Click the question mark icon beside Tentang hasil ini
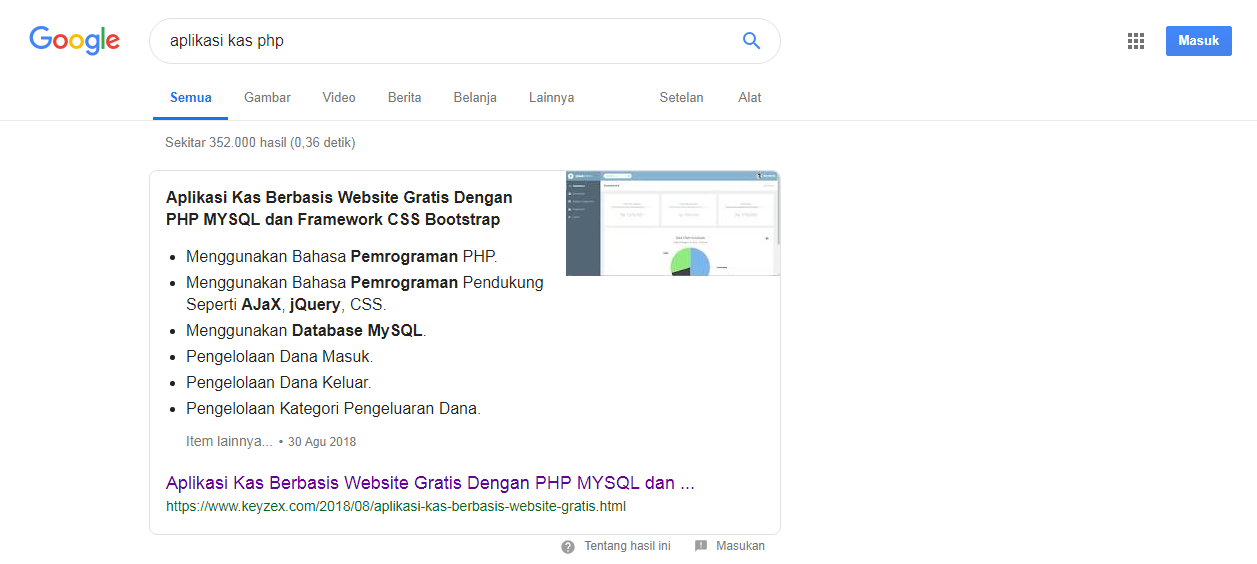The height and width of the screenshot is (564, 1257). coord(568,546)
